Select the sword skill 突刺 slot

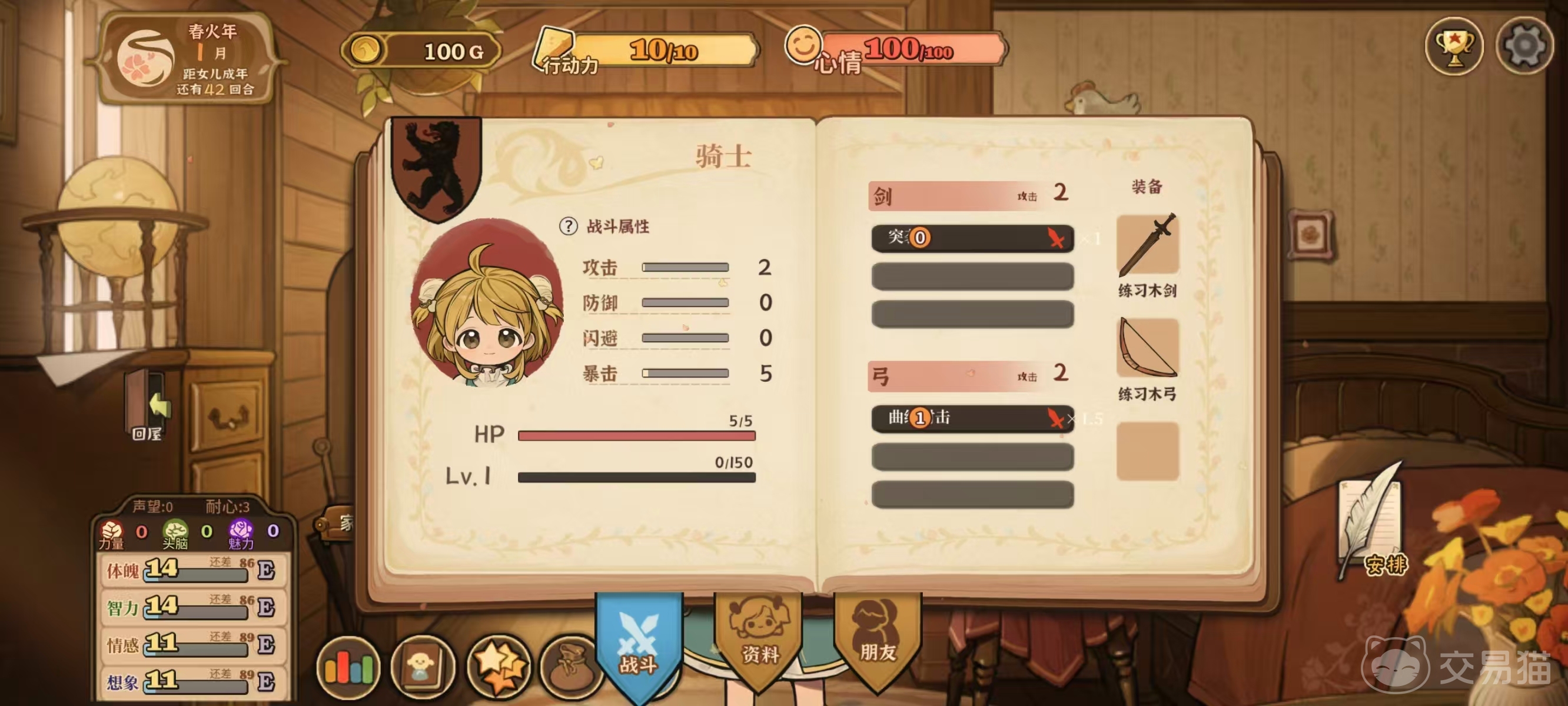(x=972, y=238)
